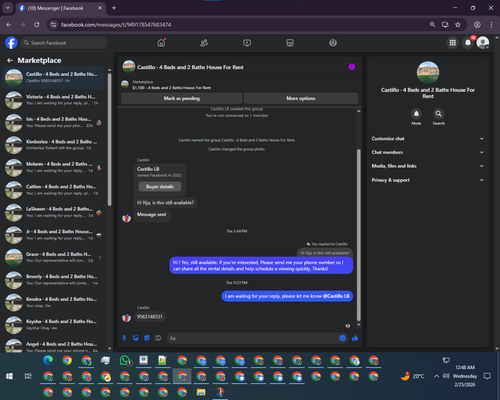The image size is (500, 400).
Task: Click the Search Facebook input field
Action: [x=63, y=43]
